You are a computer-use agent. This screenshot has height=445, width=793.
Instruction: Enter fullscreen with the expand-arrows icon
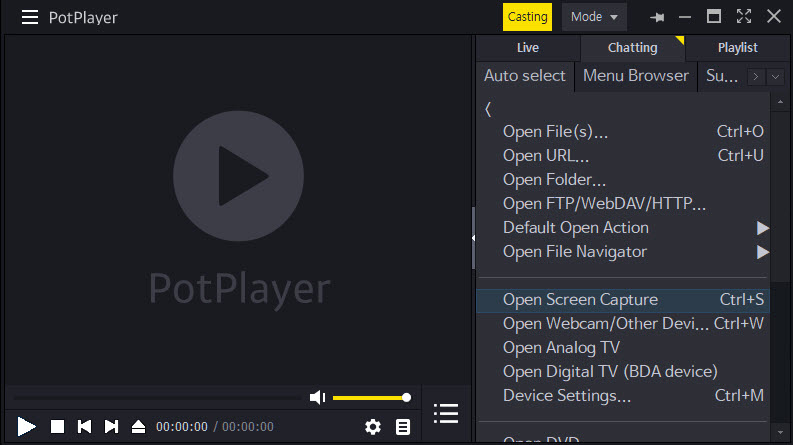(743, 17)
